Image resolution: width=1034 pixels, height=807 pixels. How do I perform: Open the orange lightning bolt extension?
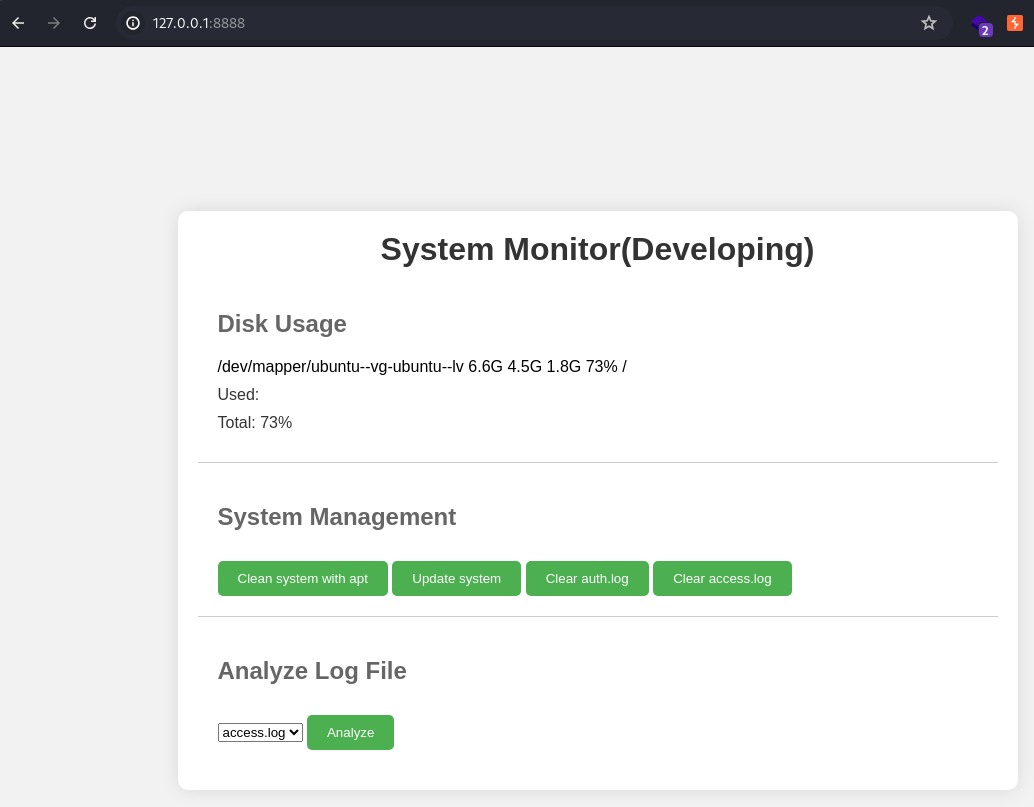tap(1015, 23)
